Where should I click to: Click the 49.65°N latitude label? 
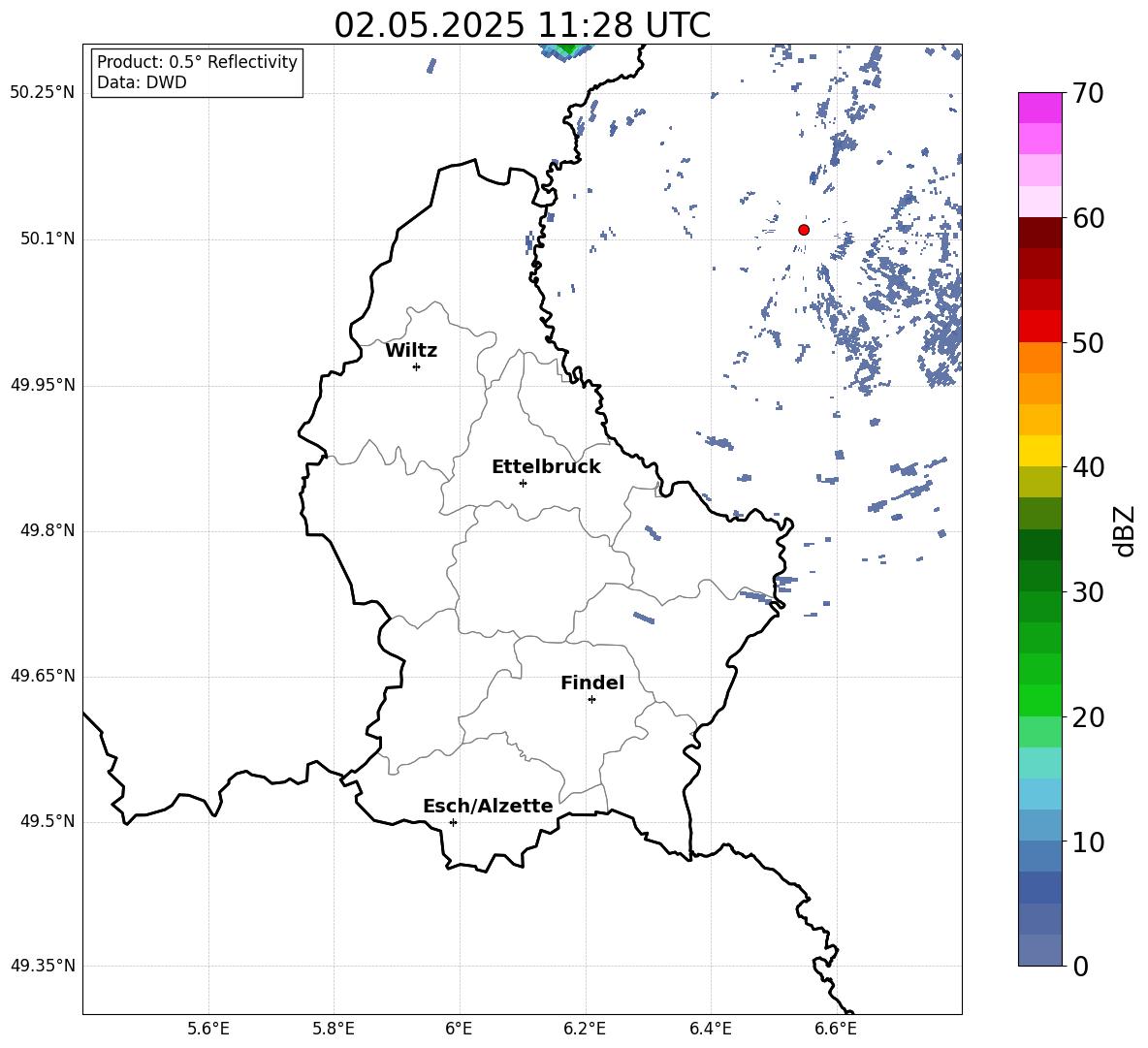[x=43, y=676]
